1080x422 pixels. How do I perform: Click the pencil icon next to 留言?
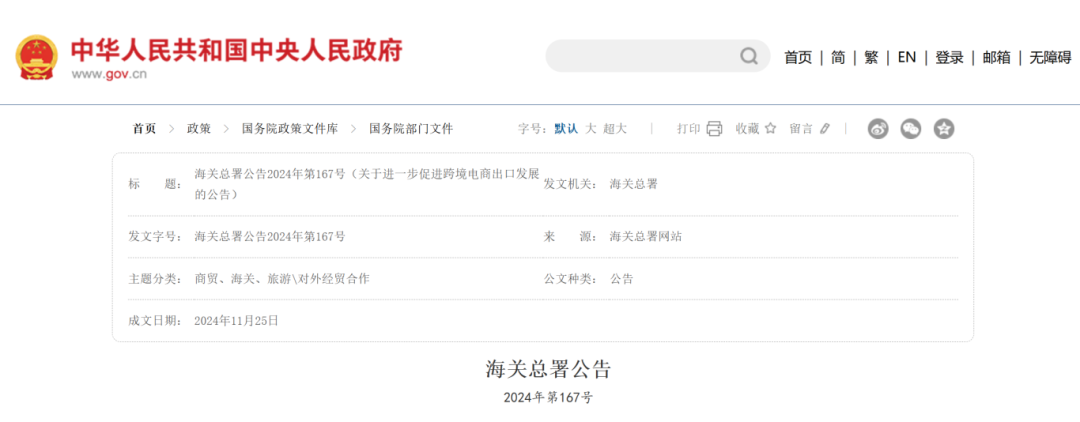[x=824, y=129]
